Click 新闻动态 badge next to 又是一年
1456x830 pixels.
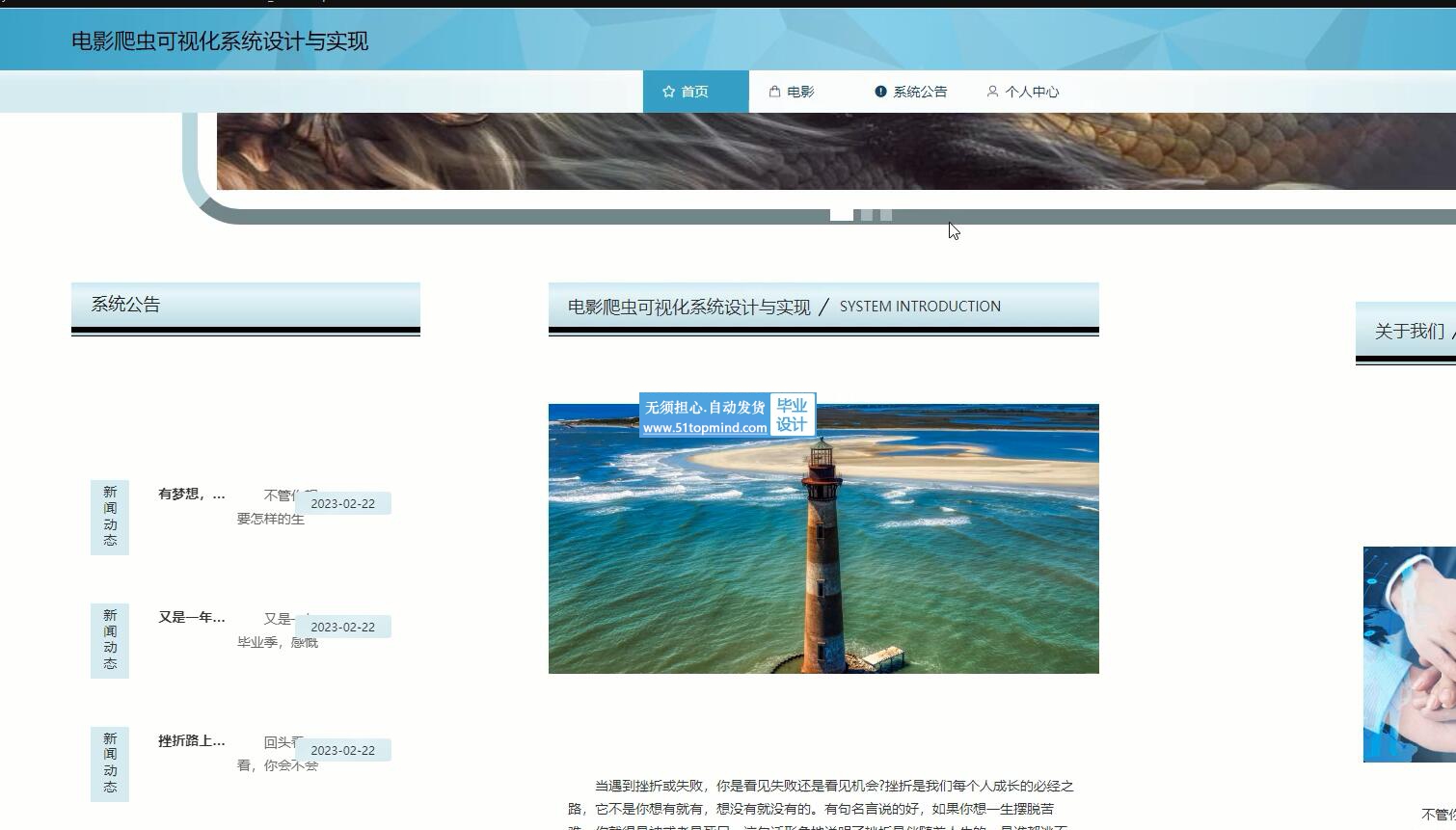click(x=110, y=640)
